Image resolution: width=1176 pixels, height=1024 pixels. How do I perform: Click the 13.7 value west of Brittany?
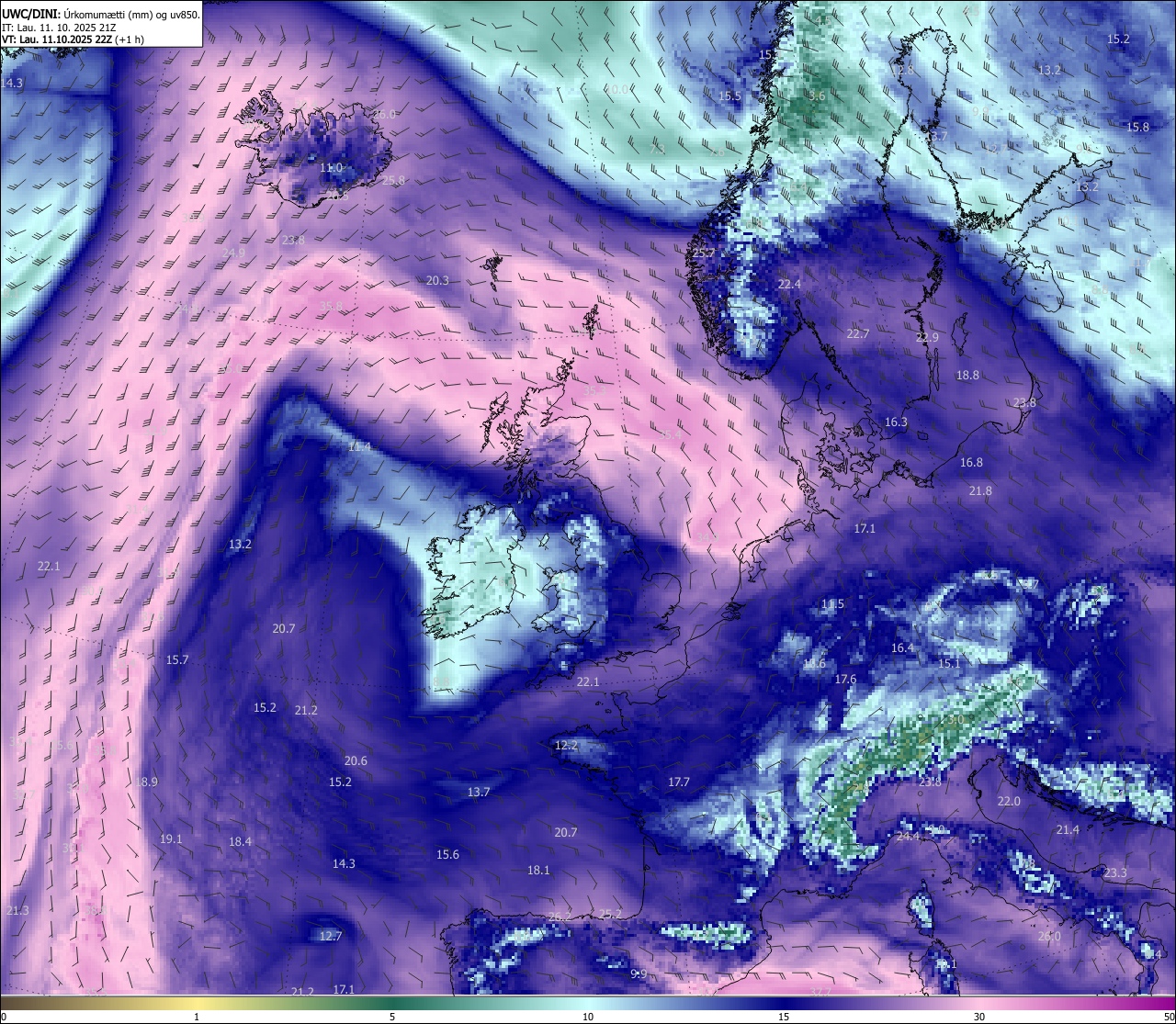click(x=479, y=793)
